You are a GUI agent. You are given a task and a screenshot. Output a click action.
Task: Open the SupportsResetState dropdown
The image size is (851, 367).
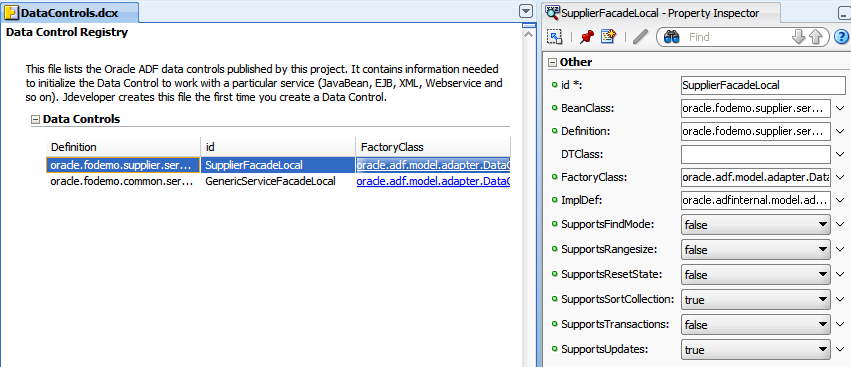[x=755, y=275]
